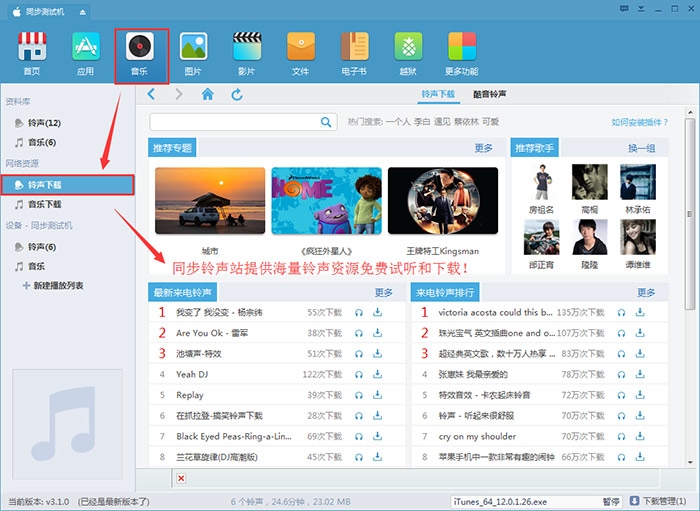Open the 越狱 (Jailbreak) pineapple icon
Image resolution: width=700 pixels, height=511 pixels.
click(x=408, y=53)
